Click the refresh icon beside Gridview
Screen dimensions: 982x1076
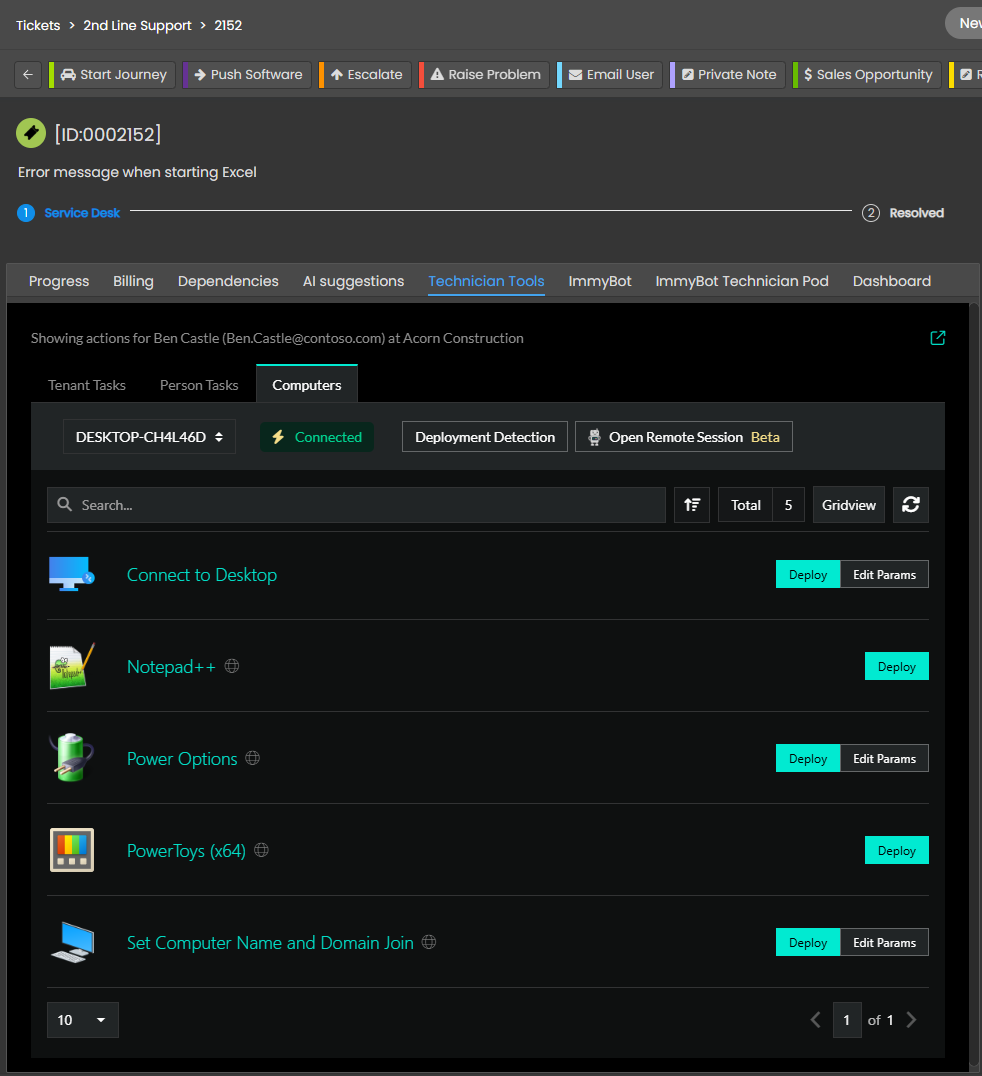click(910, 505)
